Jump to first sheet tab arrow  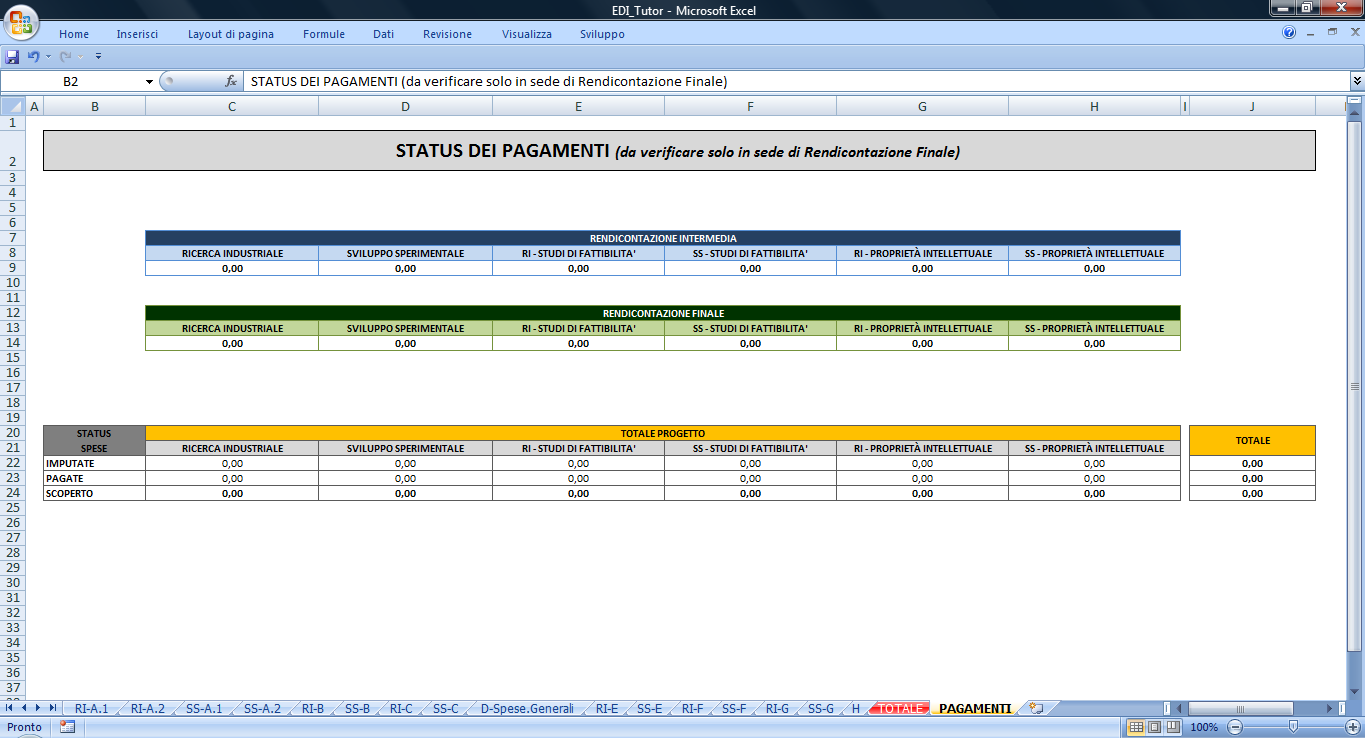click(9, 708)
